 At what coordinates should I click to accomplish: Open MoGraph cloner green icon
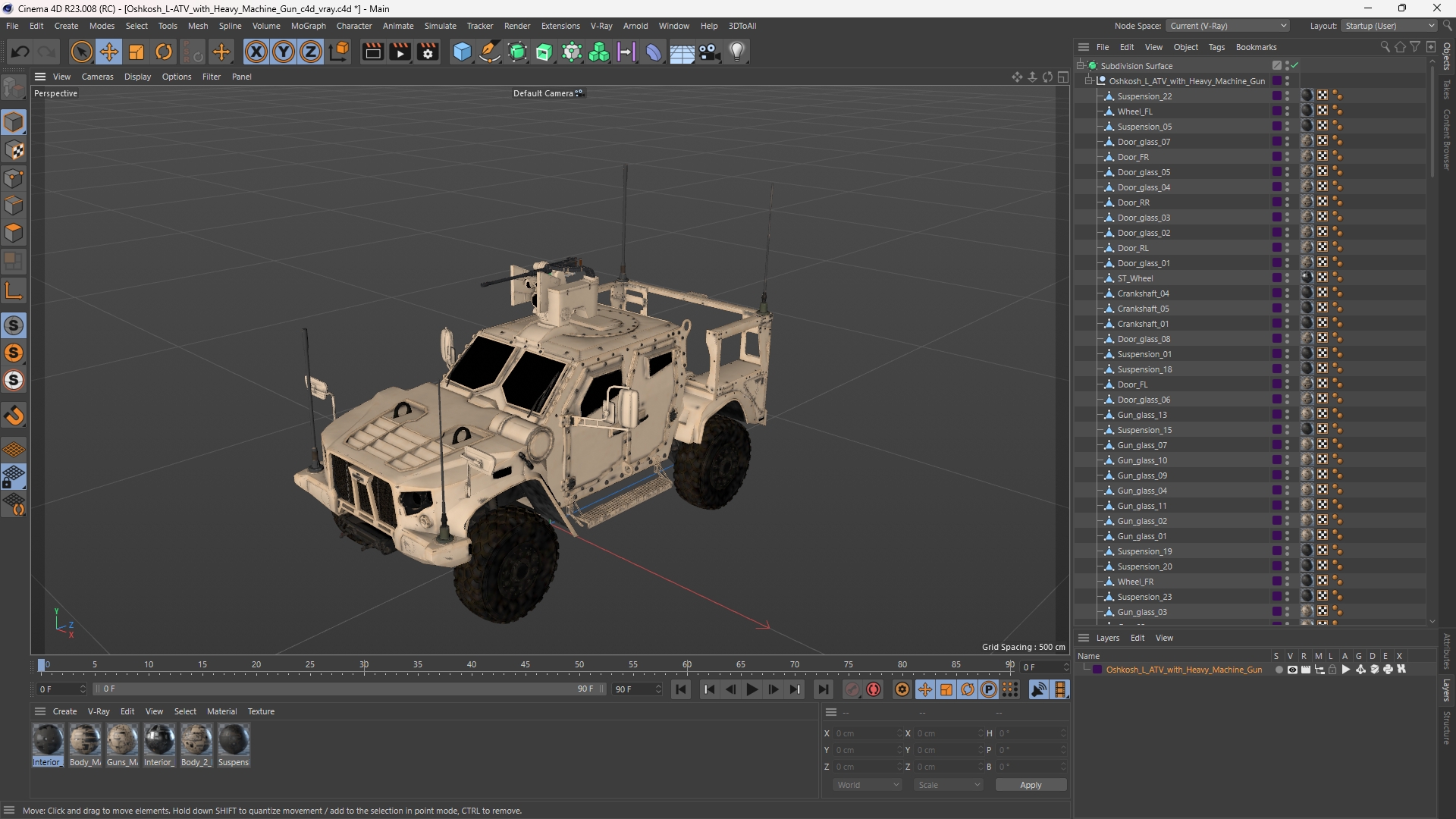click(599, 52)
